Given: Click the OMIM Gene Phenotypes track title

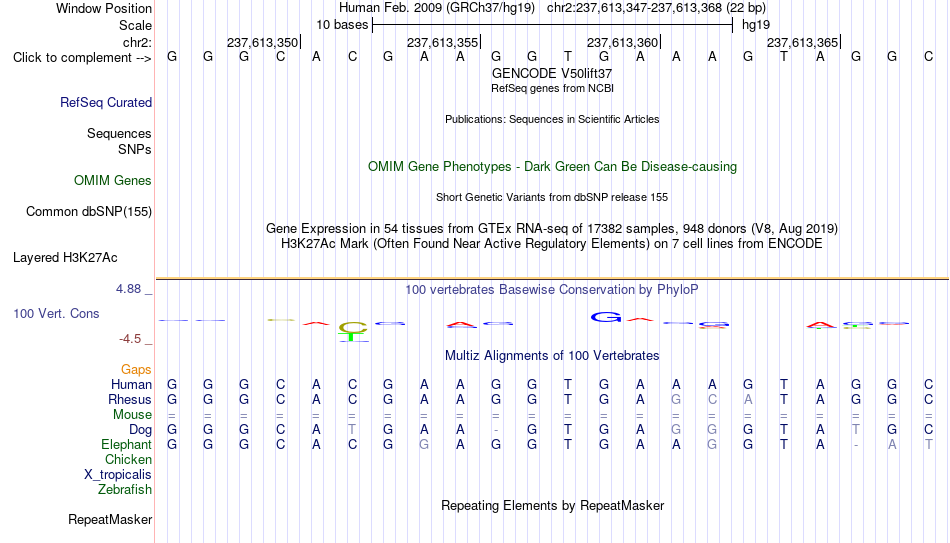Looking at the screenshot, I should 552,167.
